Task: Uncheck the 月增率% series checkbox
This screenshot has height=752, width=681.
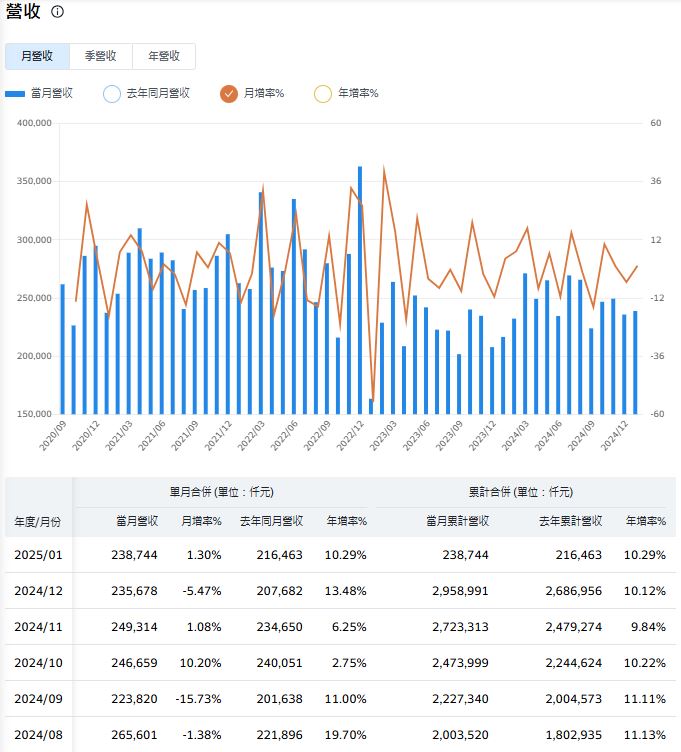Action: [229, 94]
